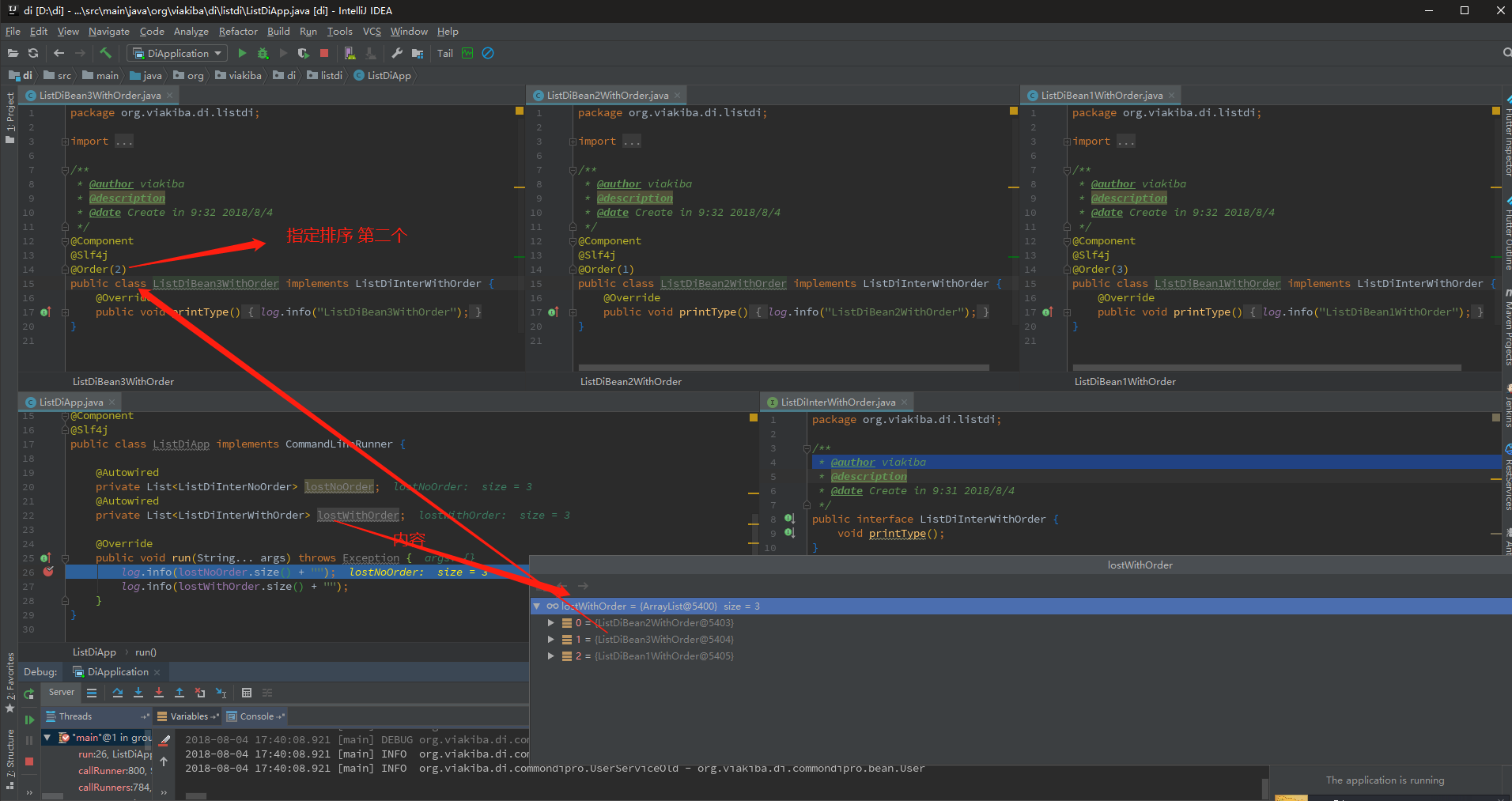Open Project Structure toolbar icon

click(418, 53)
